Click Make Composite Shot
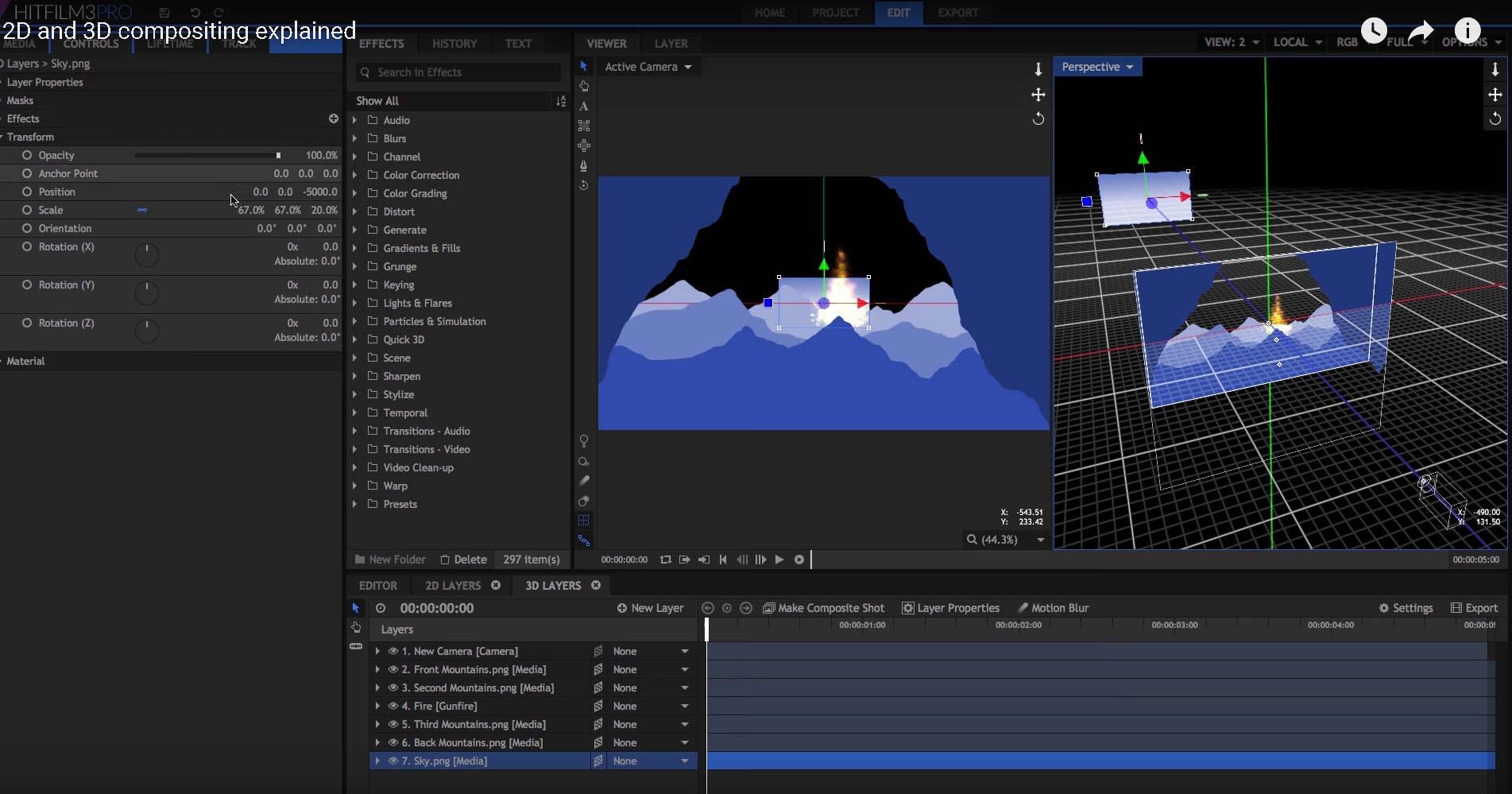Image resolution: width=1512 pixels, height=794 pixels. tap(823, 608)
